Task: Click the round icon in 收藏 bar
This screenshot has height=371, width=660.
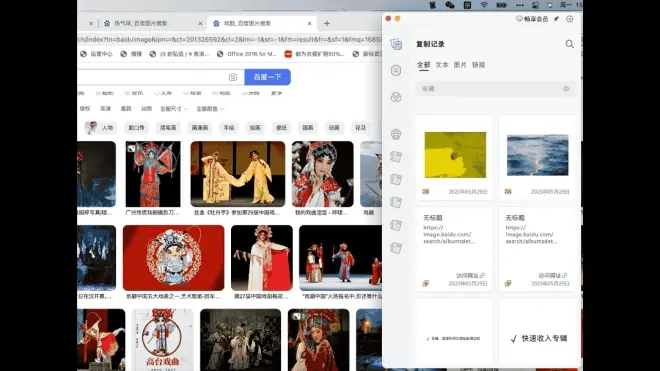Action: point(566,88)
